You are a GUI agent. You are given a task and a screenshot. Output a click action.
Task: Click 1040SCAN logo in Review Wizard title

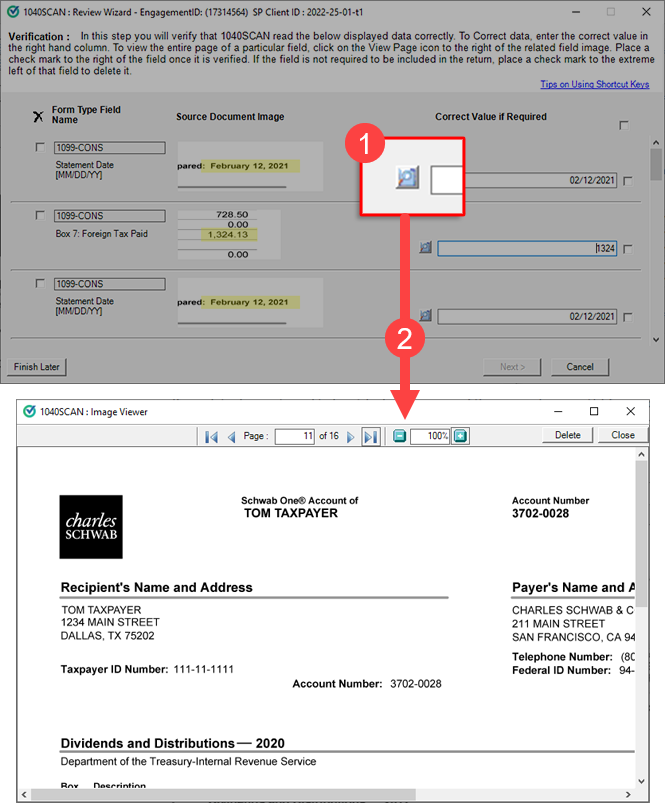coord(13,12)
